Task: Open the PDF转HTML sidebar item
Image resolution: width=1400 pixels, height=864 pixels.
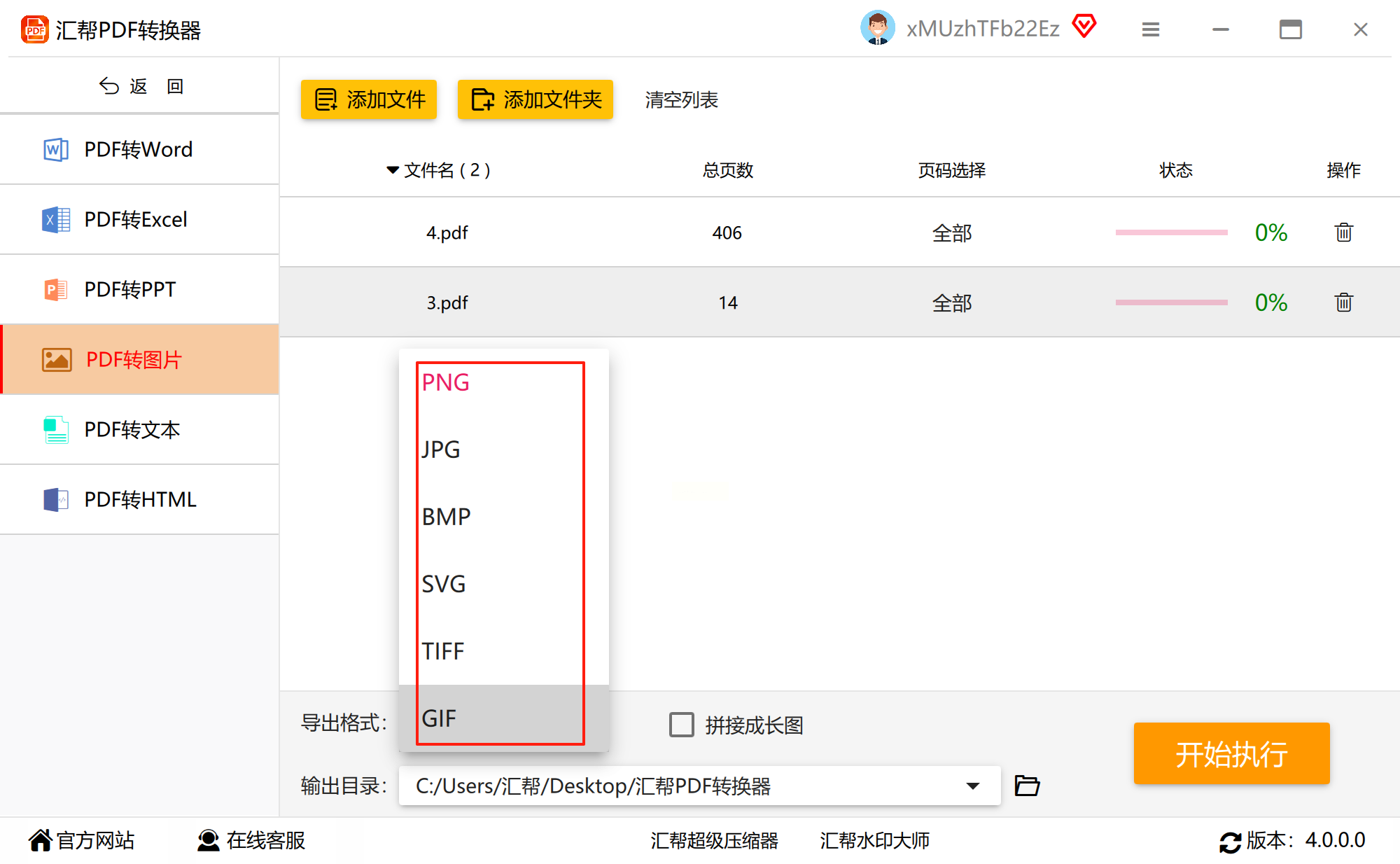Action: pyautogui.click(x=140, y=499)
